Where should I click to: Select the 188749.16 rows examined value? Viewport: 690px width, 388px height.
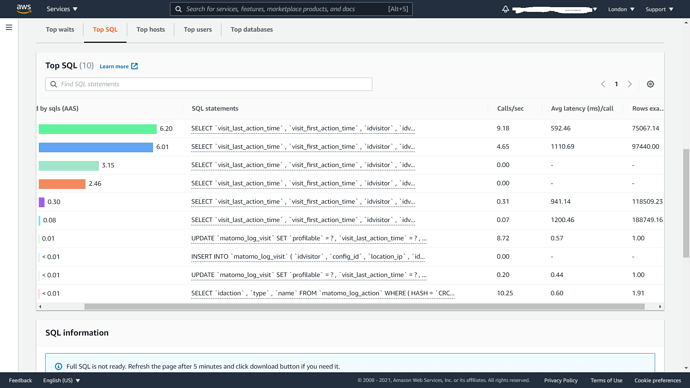pyautogui.click(x=647, y=220)
